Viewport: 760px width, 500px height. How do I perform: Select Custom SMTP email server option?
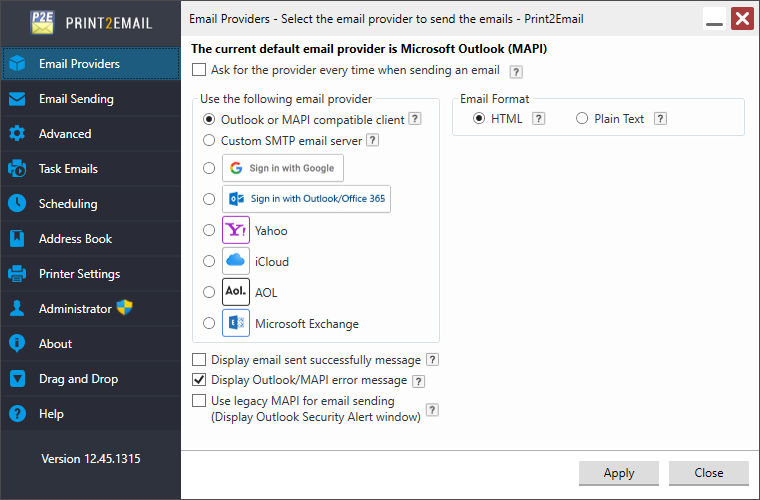tap(209, 141)
